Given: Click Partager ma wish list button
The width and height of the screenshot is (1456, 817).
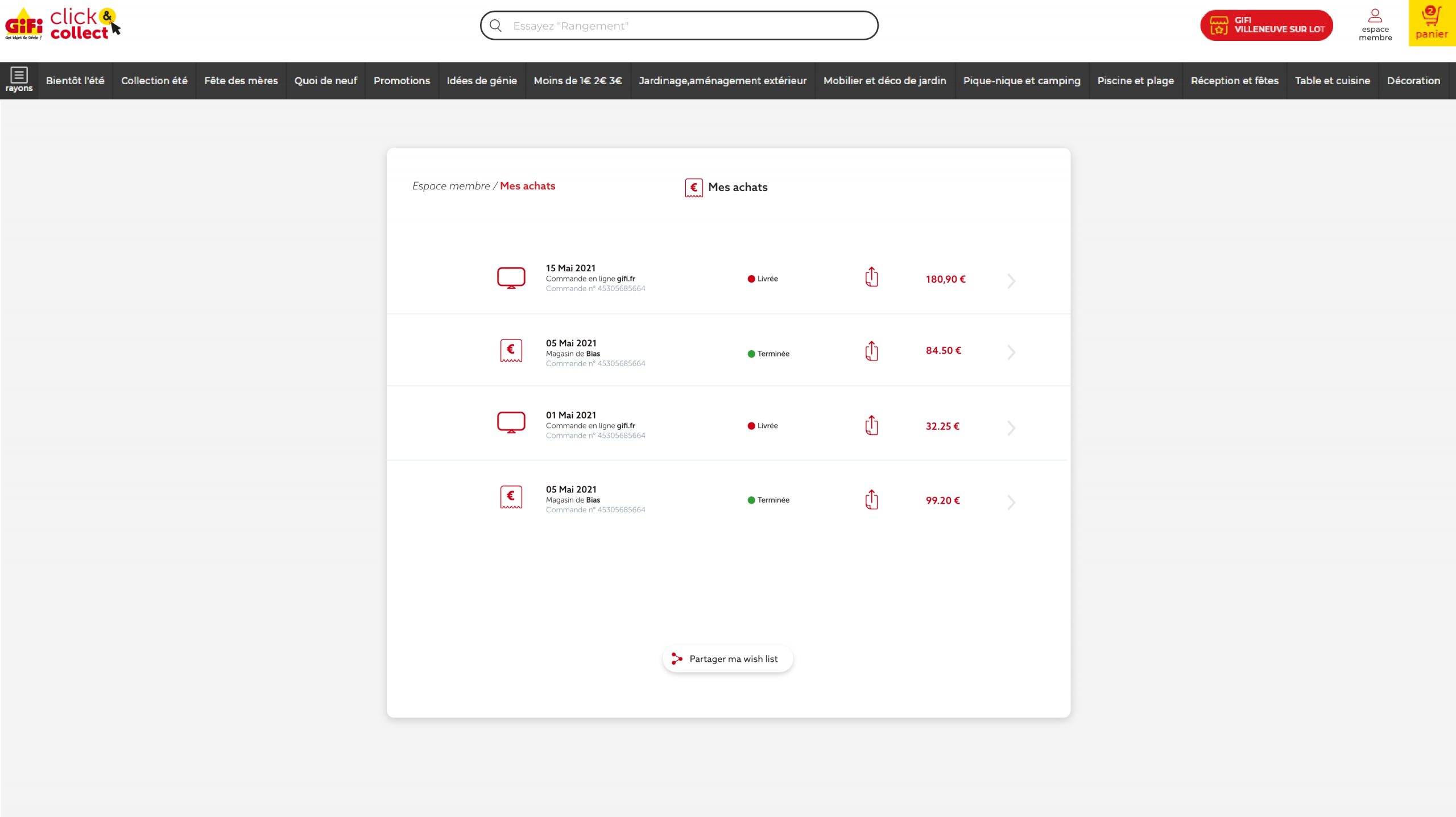Looking at the screenshot, I should [x=727, y=658].
